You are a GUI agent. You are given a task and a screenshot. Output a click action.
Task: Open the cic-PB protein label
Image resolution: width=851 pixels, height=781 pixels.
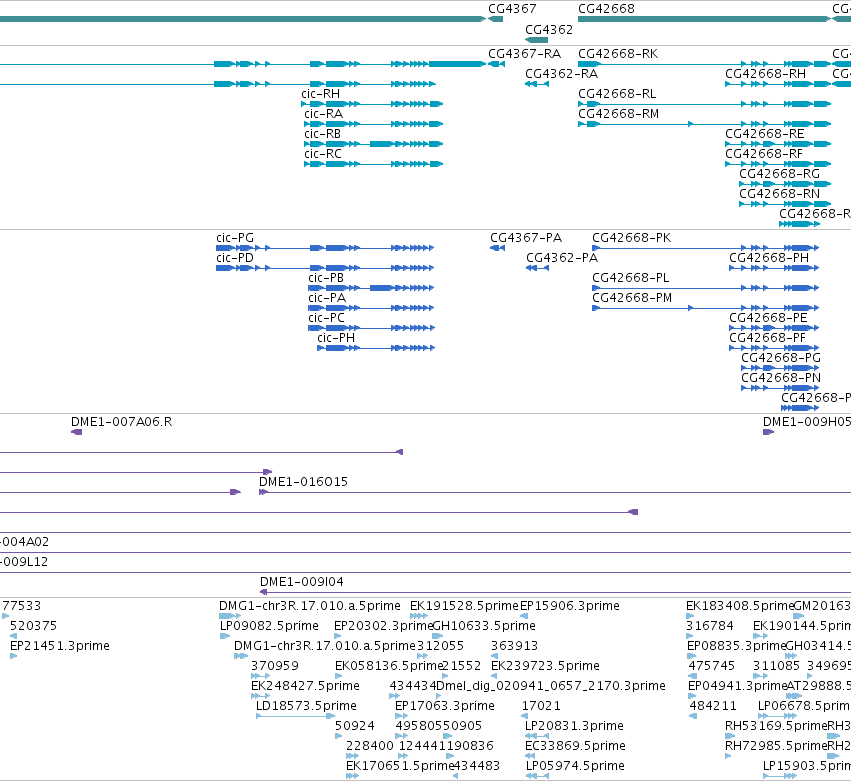point(326,278)
